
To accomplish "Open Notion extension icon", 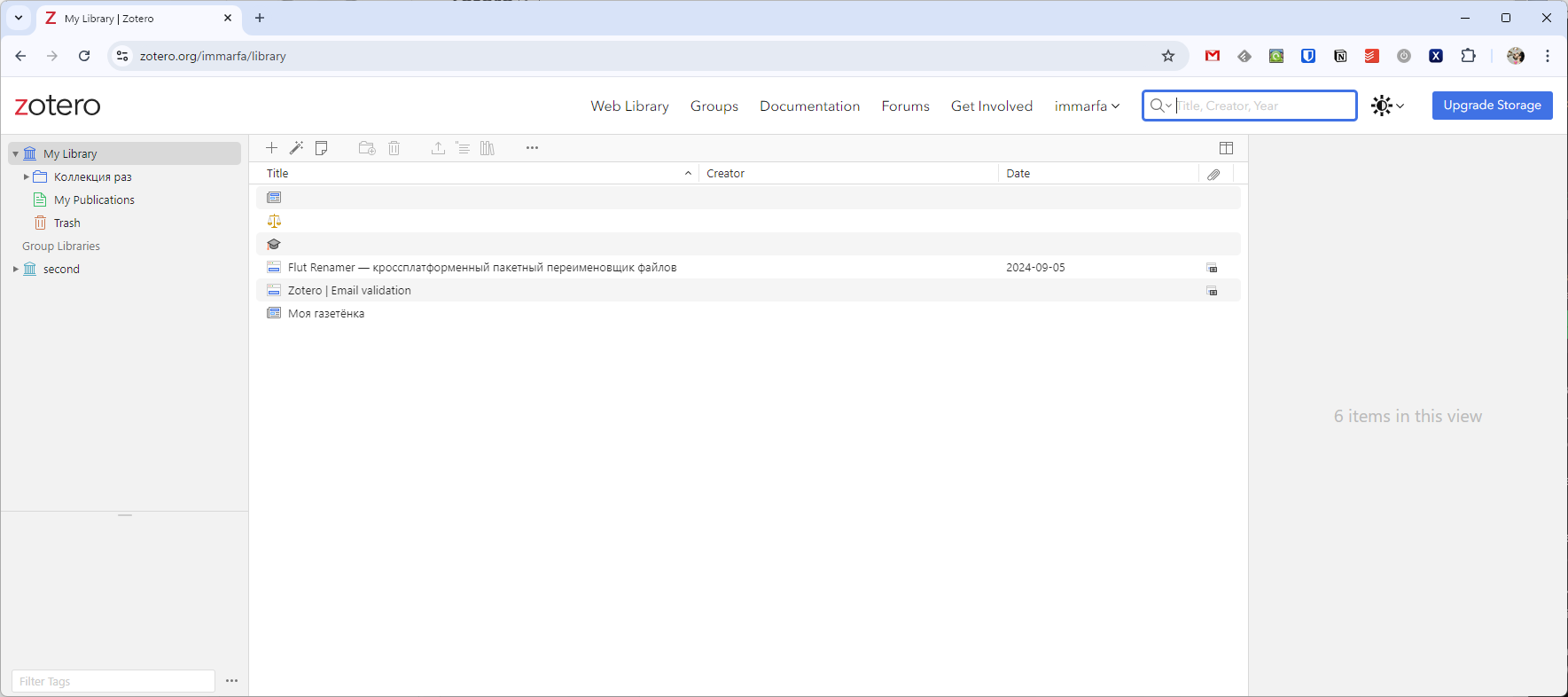I will pos(1340,56).
